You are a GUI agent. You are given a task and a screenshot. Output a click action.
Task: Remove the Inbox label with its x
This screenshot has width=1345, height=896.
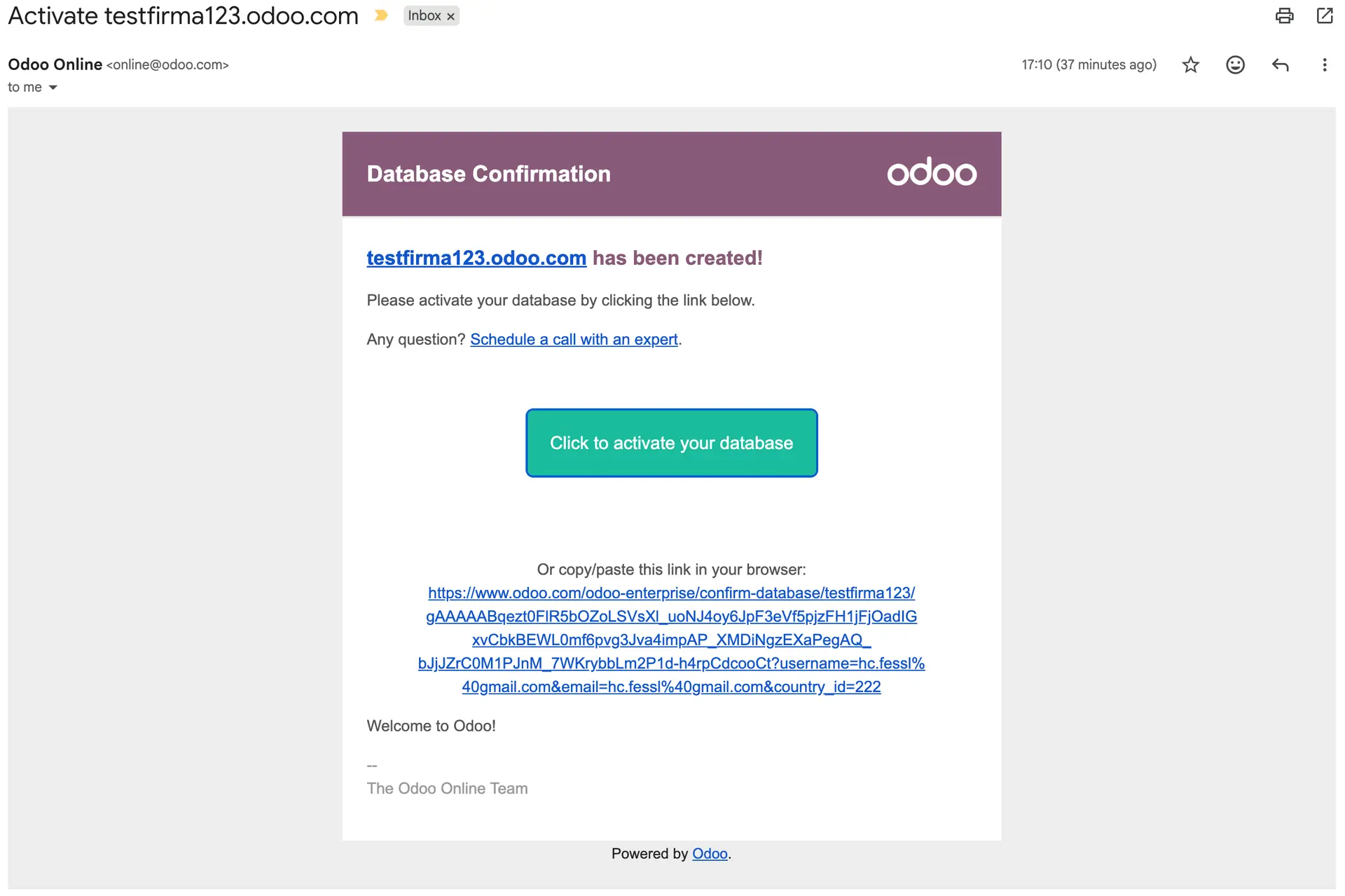tap(450, 16)
